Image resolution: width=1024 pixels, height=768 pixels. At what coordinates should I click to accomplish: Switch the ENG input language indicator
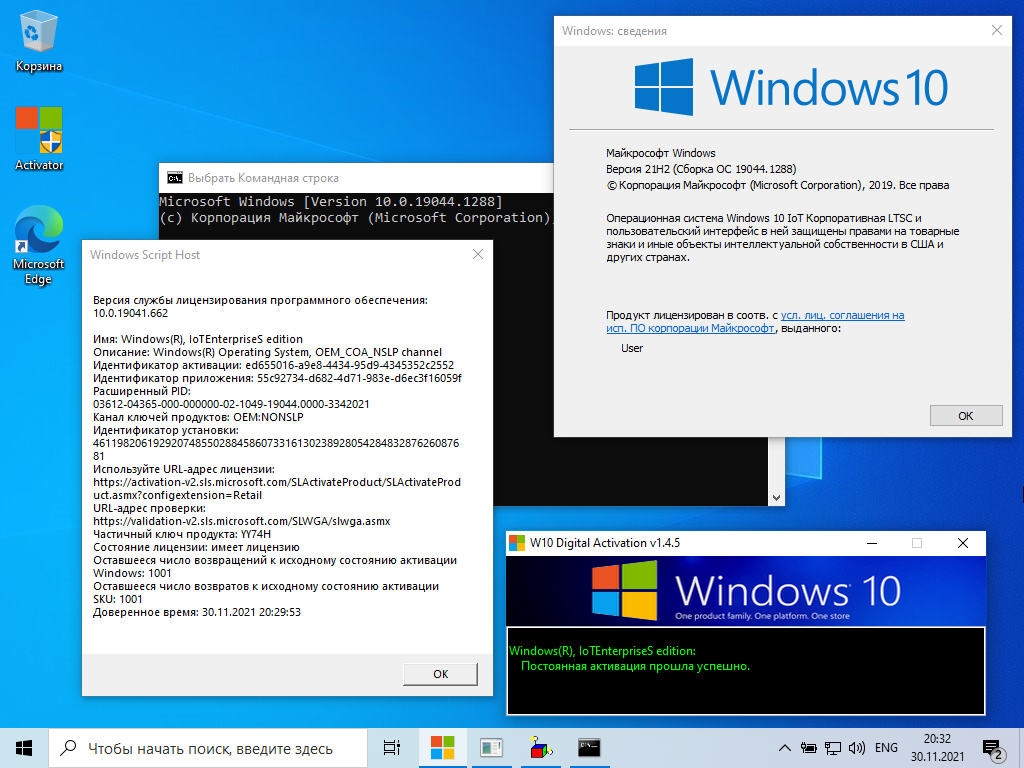(x=886, y=748)
